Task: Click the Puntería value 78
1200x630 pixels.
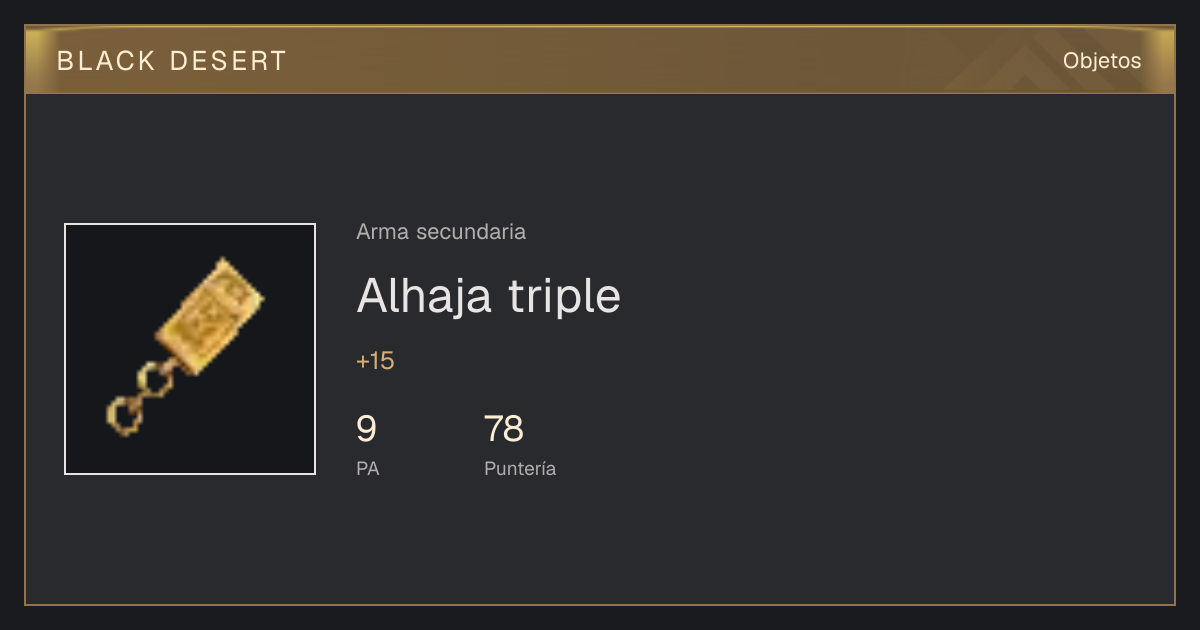Action: coord(504,429)
